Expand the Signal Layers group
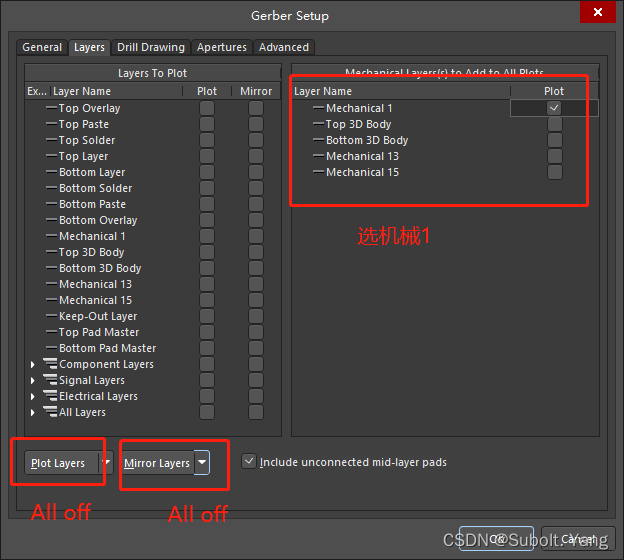624x560 pixels. [x=33, y=380]
